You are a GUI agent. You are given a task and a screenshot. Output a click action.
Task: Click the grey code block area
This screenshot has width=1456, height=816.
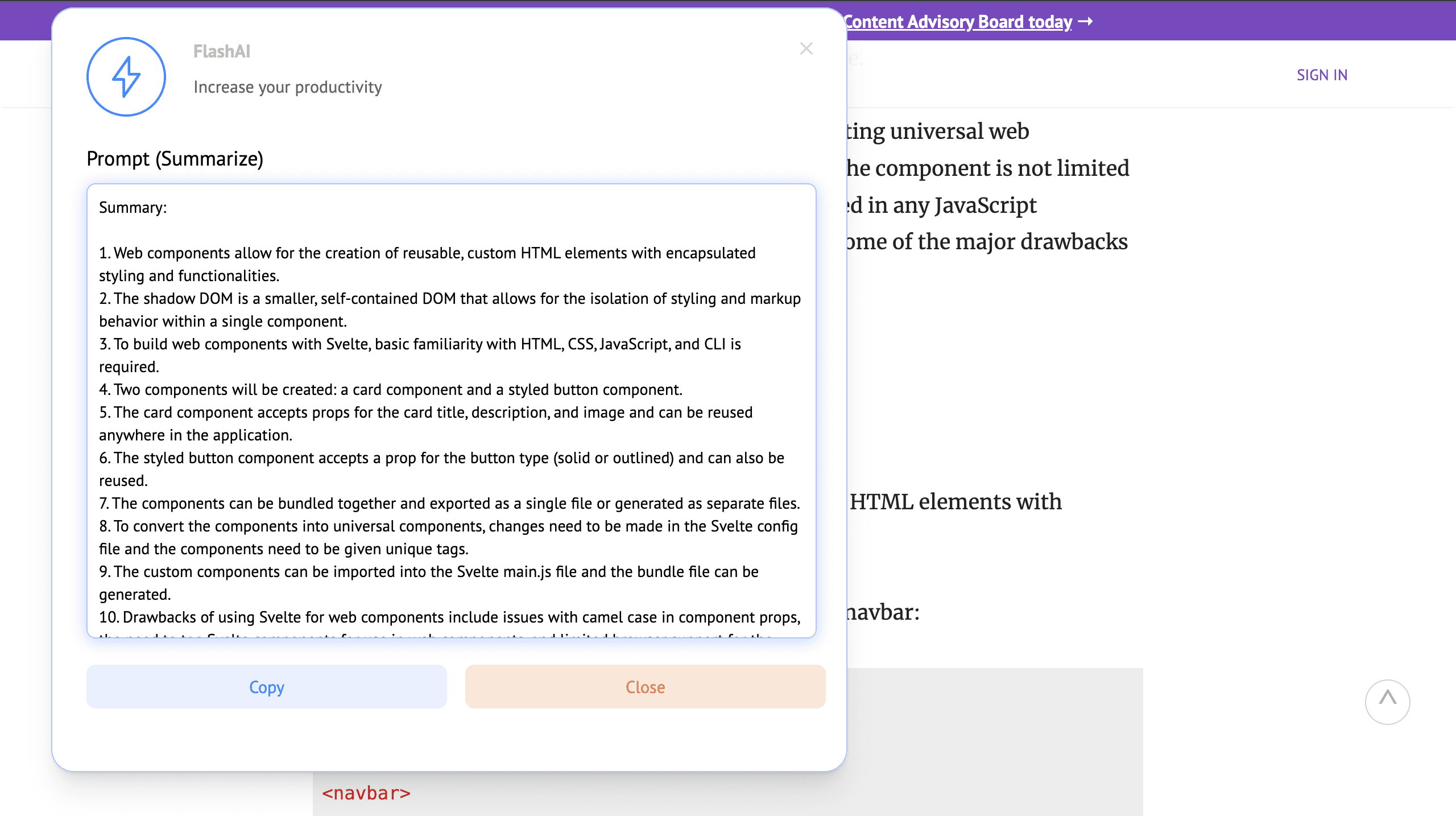pos(995,740)
